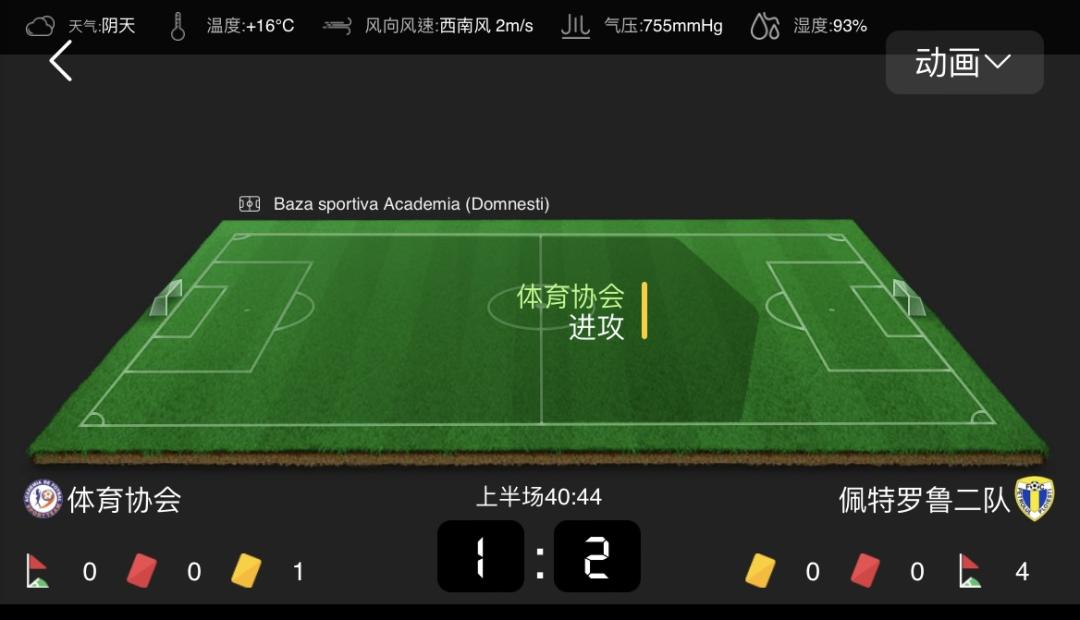
Task: Click the wind direction icon
Action: (337, 26)
